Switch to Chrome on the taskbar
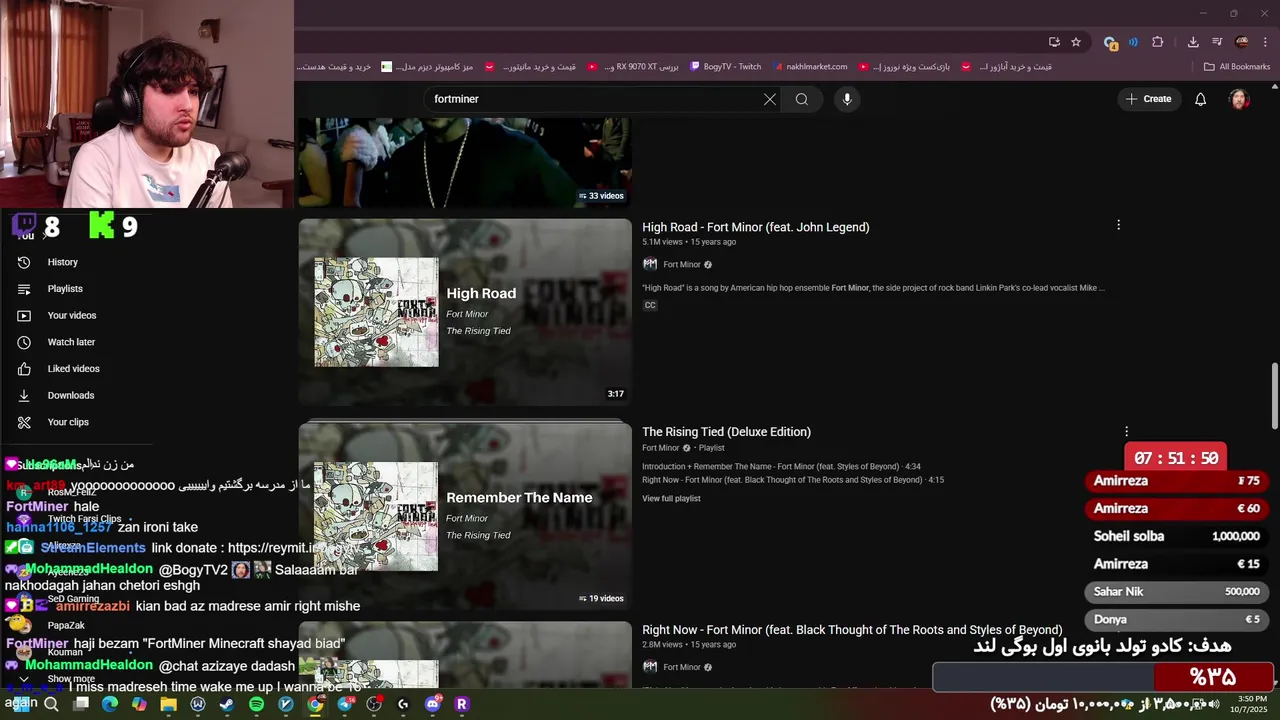The image size is (1280, 720). click(315, 704)
